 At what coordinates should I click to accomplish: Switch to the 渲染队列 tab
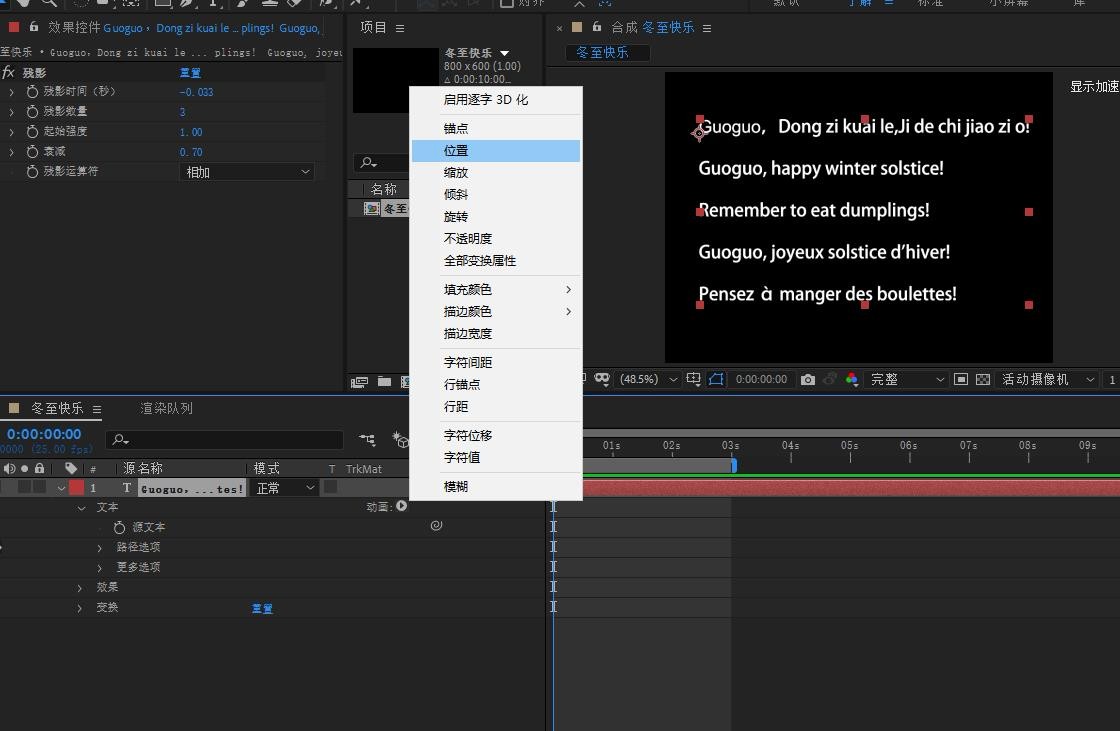(166, 409)
